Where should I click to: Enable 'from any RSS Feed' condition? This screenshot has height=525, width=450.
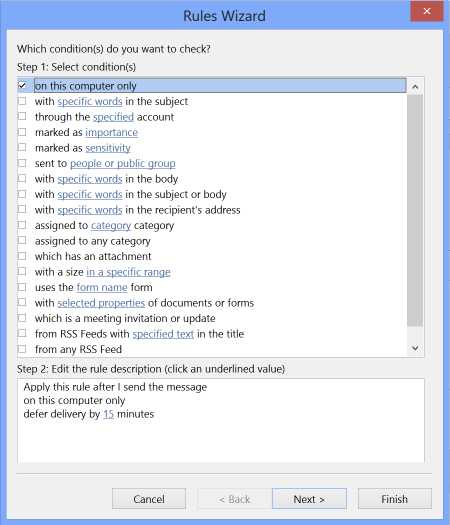click(22, 349)
